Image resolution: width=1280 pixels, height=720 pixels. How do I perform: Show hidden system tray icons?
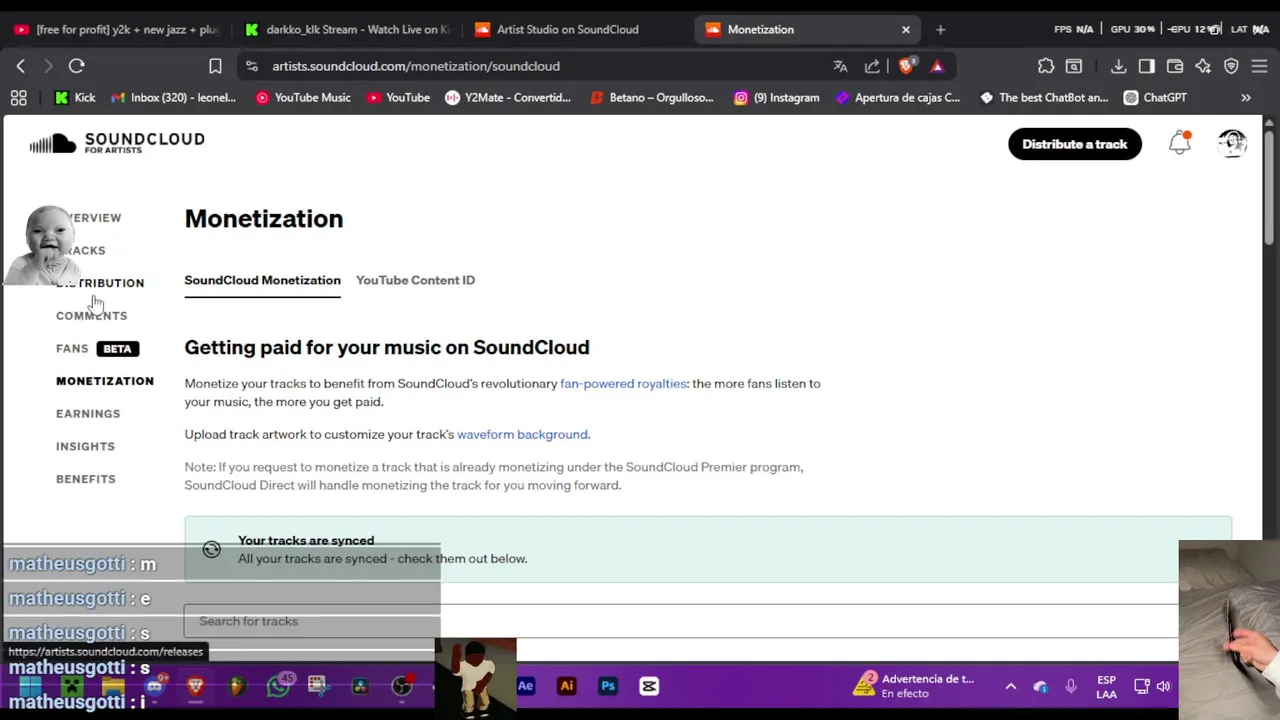1011,686
